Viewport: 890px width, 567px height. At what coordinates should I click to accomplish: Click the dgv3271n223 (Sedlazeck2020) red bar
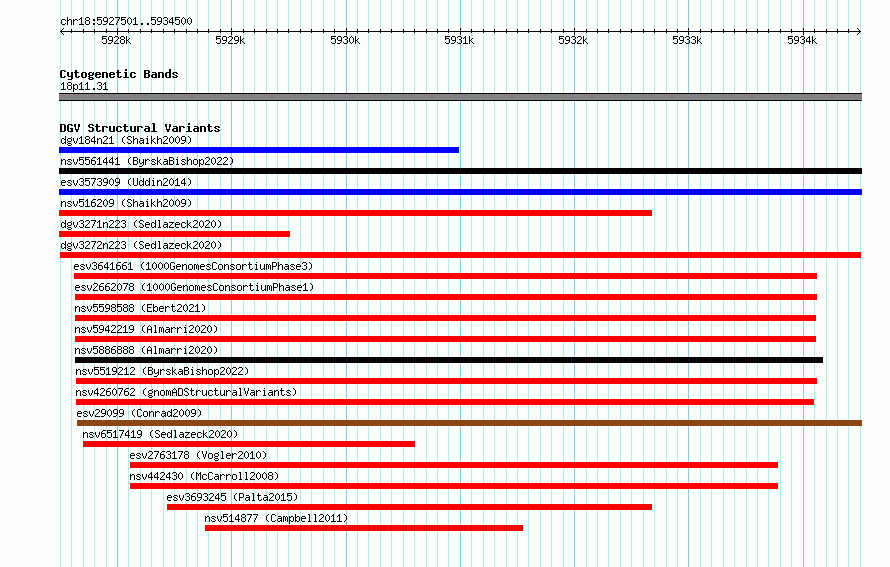pos(174,234)
